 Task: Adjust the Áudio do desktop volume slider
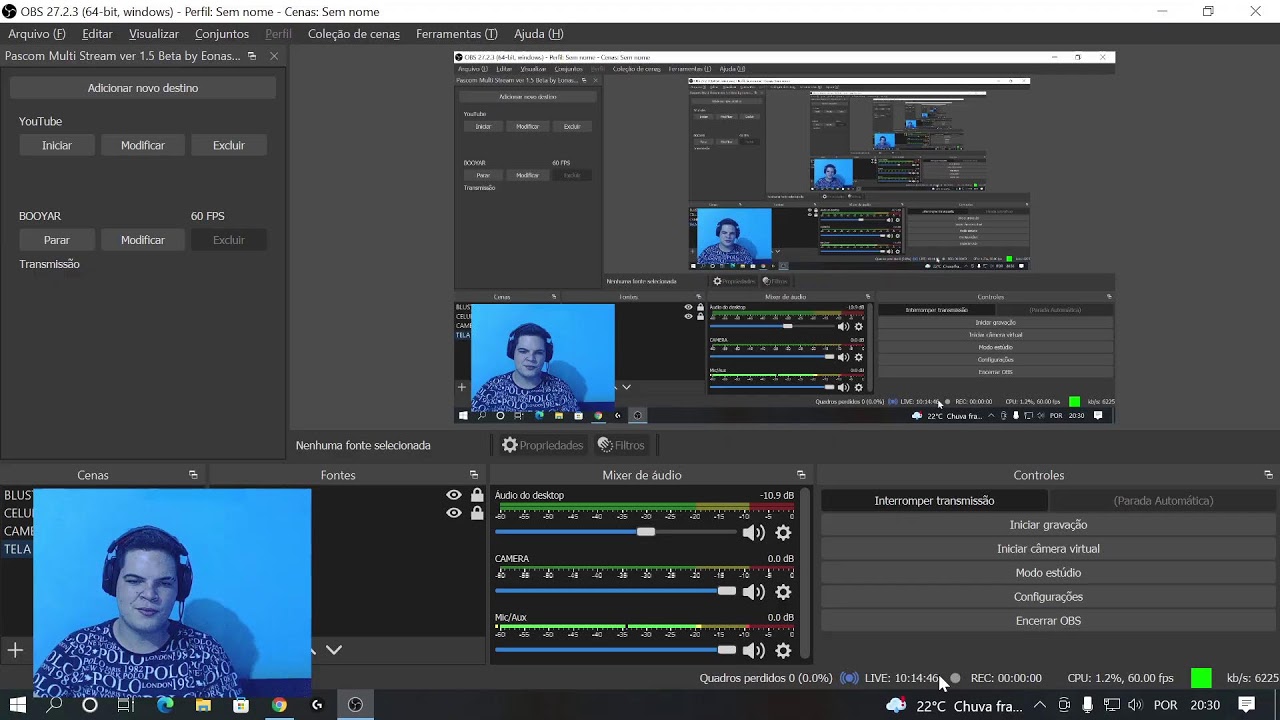[646, 532]
